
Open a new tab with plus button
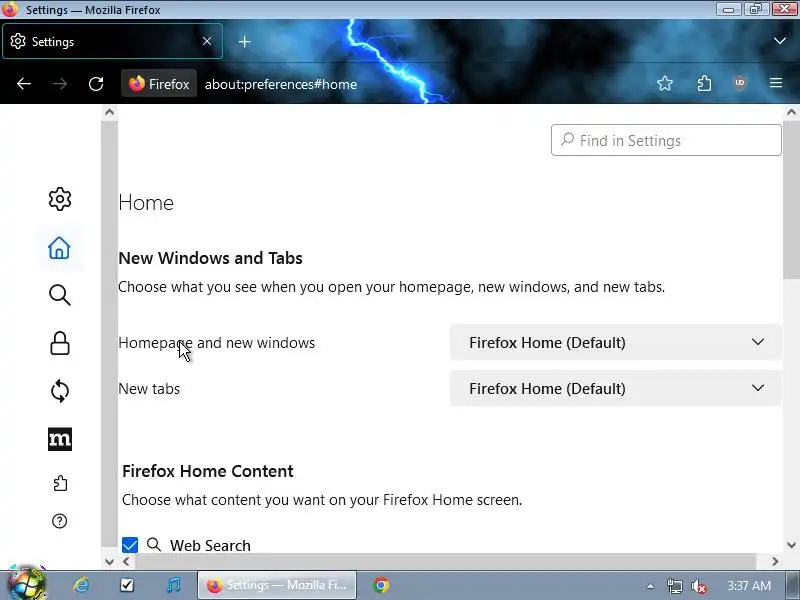[x=244, y=42]
